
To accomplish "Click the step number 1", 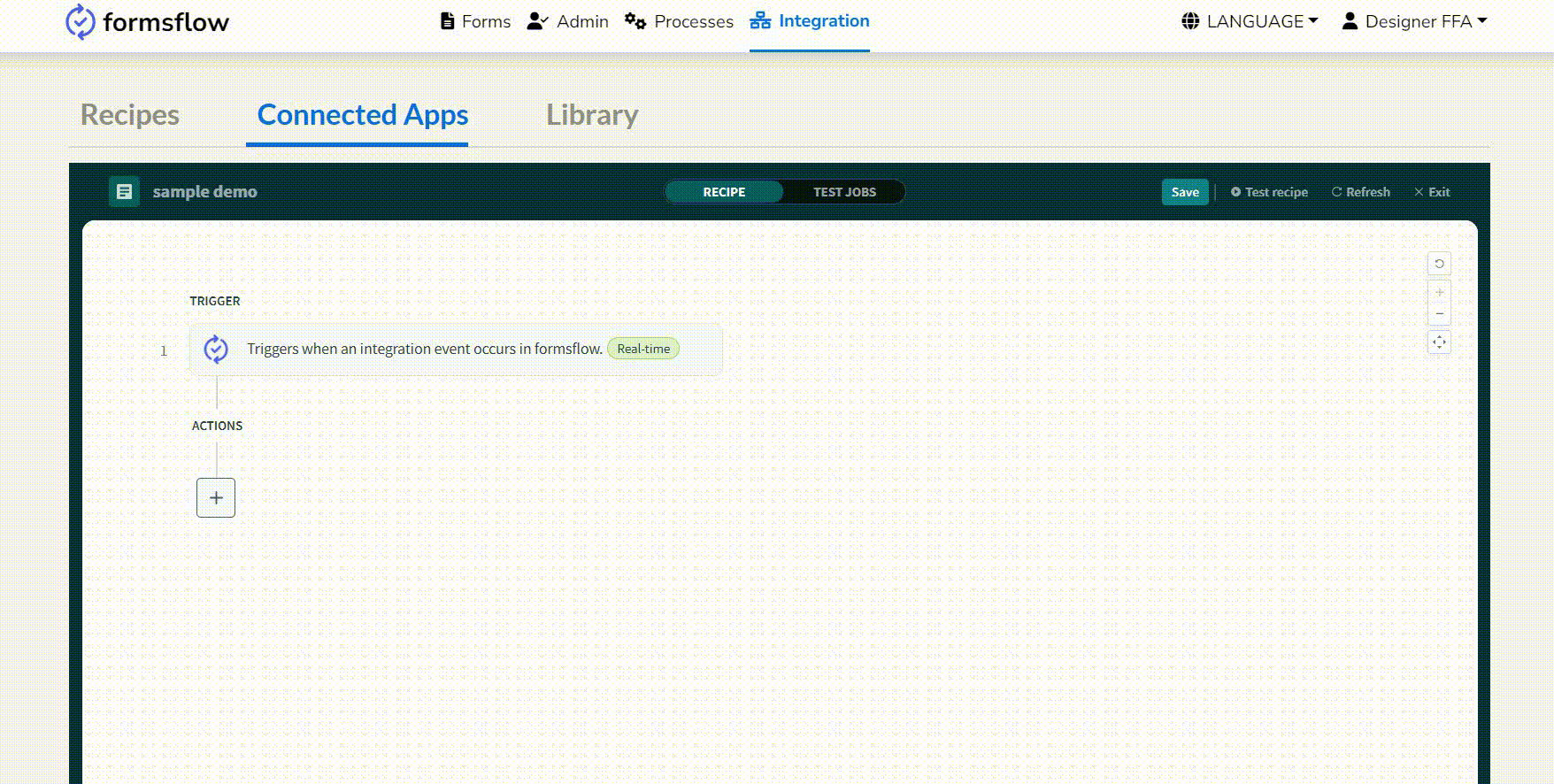I will coord(164,350).
